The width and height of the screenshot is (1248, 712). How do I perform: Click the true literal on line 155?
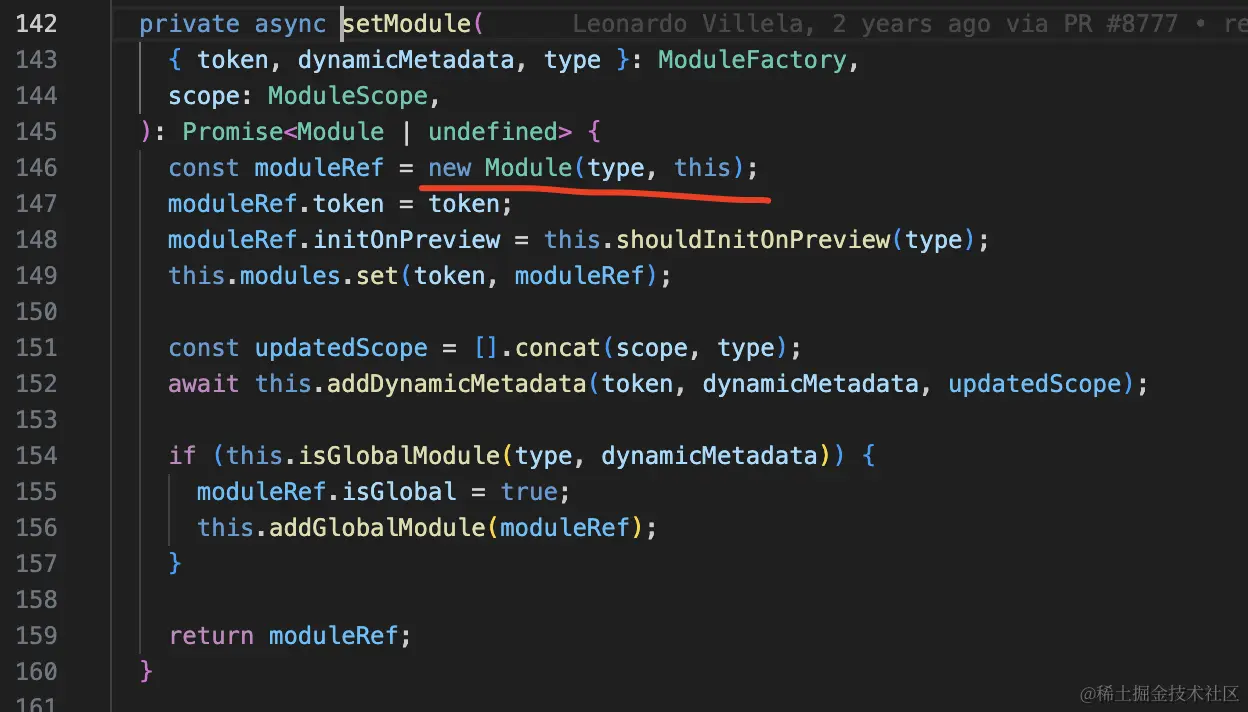[528, 492]
